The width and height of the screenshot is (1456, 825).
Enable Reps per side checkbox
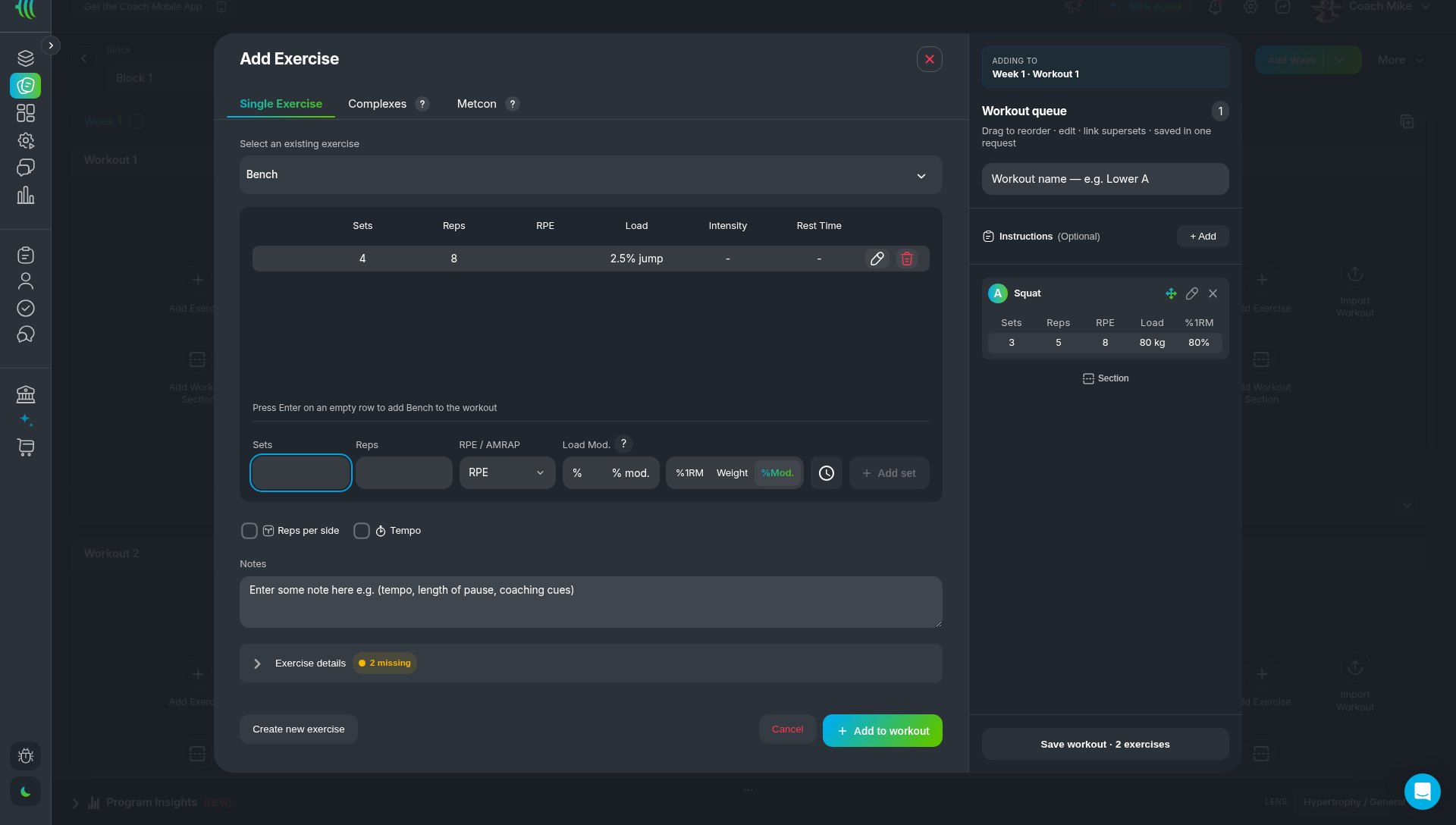click(x=249, y=531)
